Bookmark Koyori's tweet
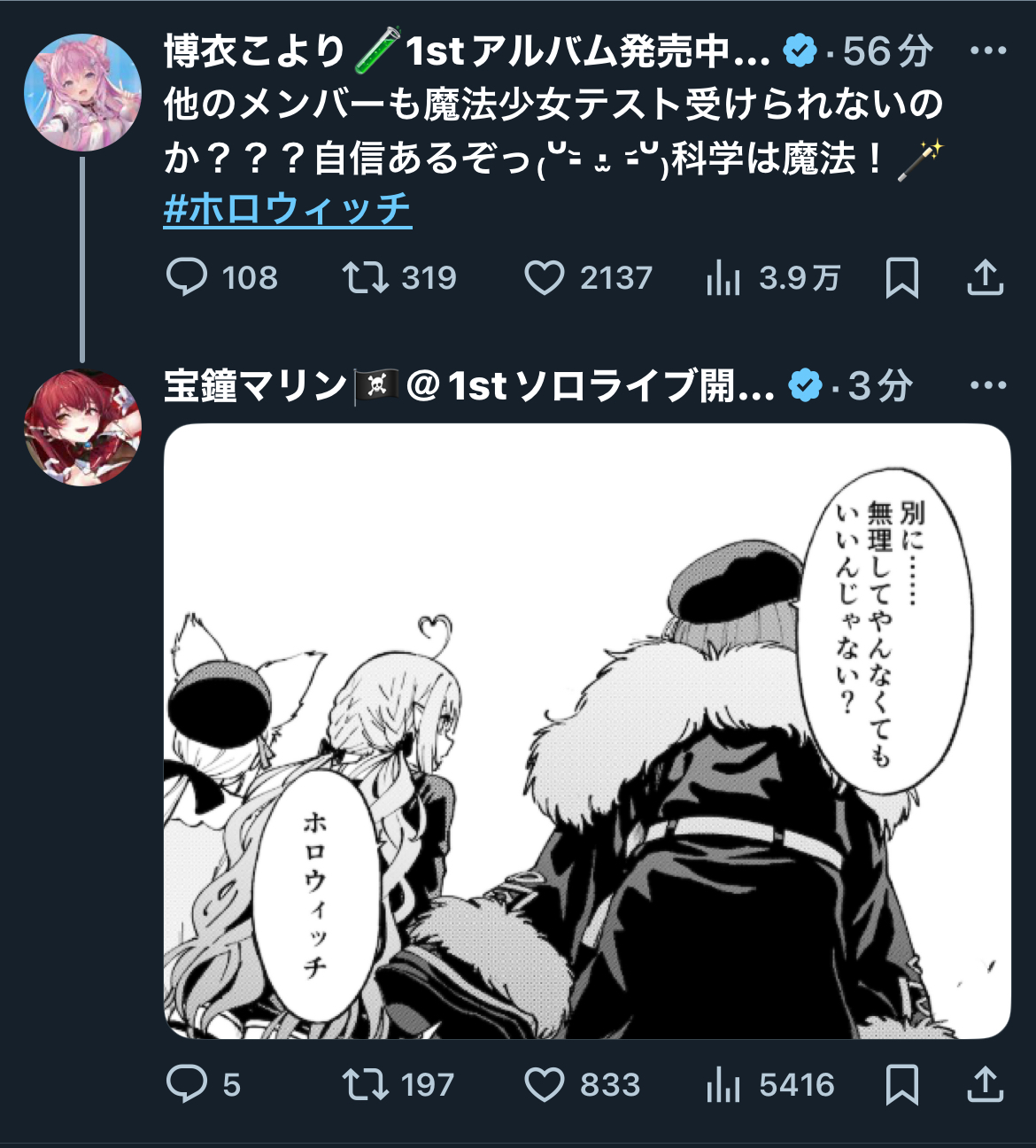 pyautogui.click(x=901, y=278)
